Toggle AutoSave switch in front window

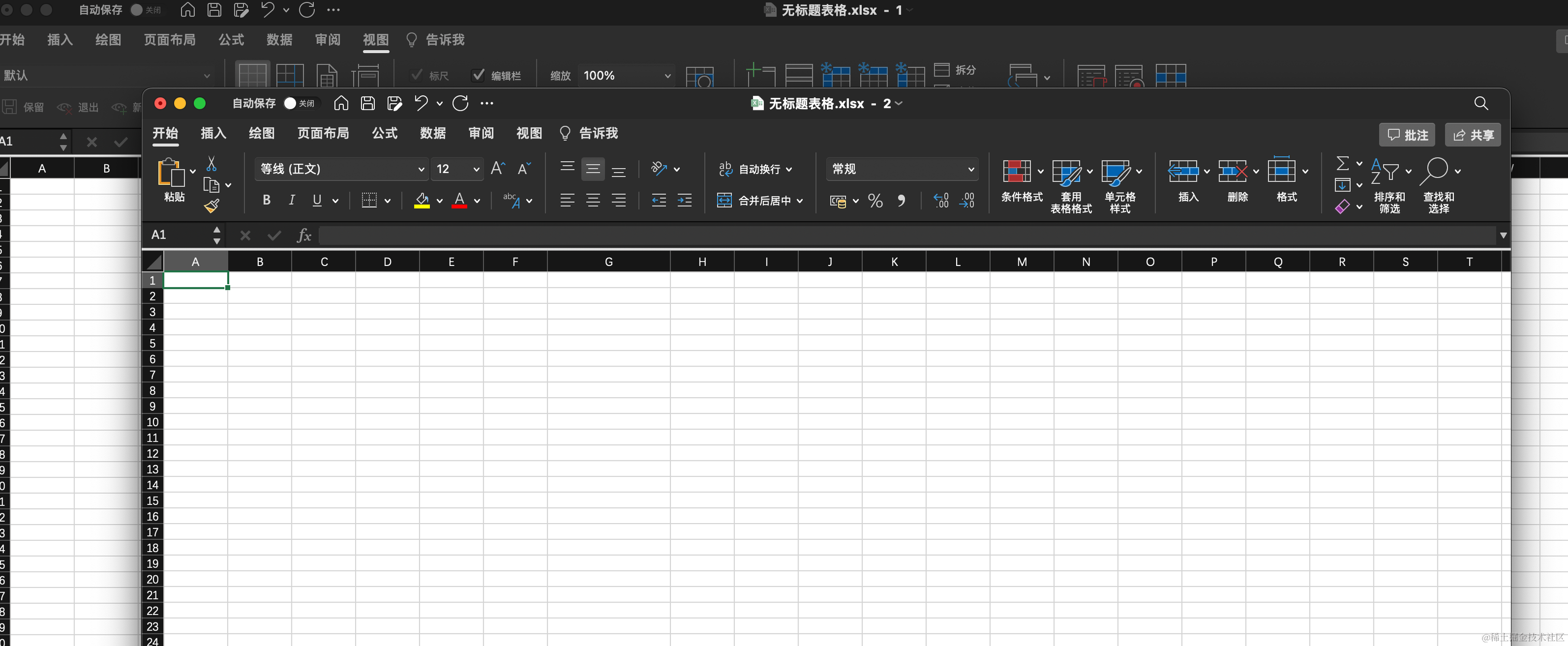click(x=300, y=104)
